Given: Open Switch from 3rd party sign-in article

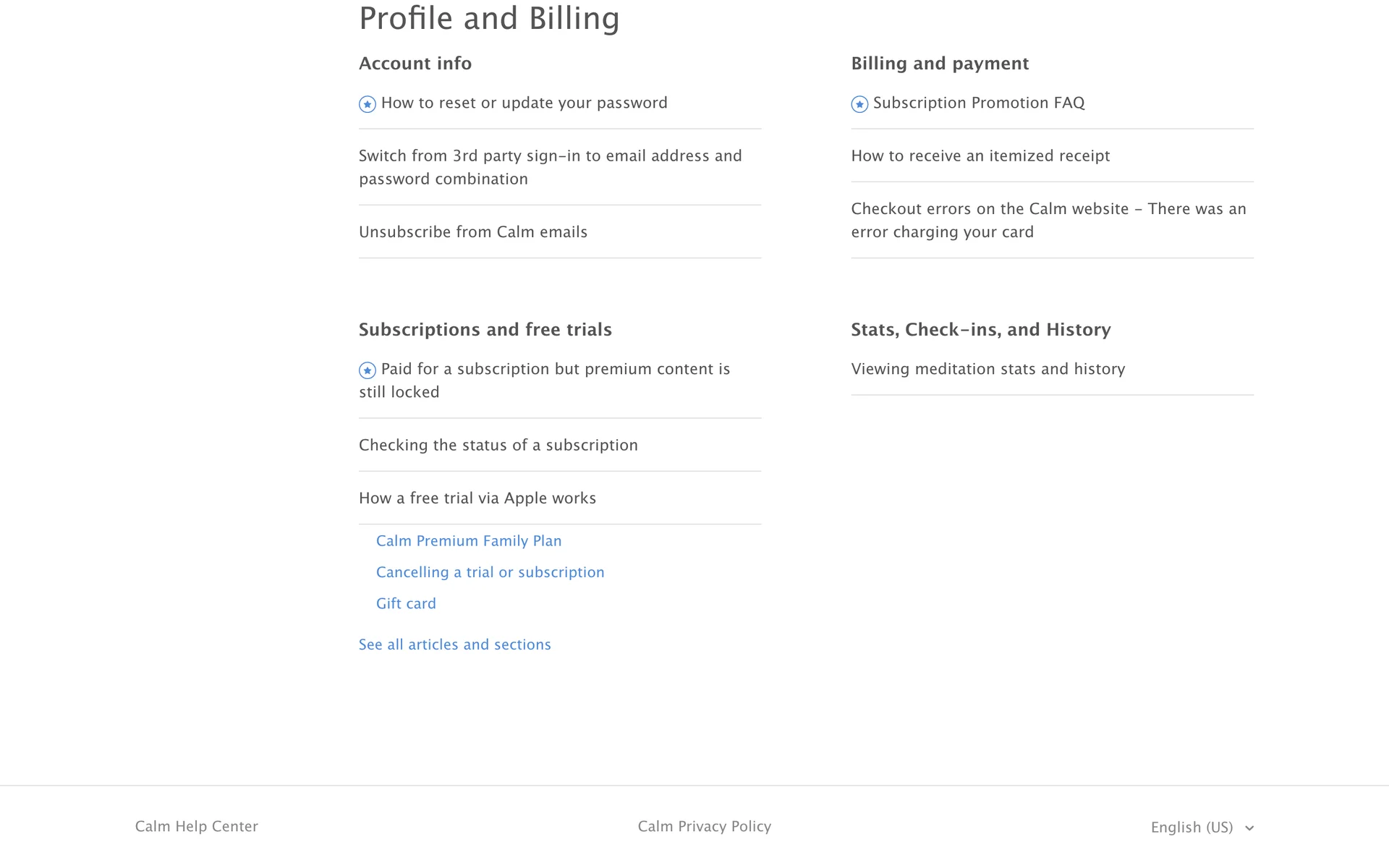Looking at the screenshot, I should point(550,167).
